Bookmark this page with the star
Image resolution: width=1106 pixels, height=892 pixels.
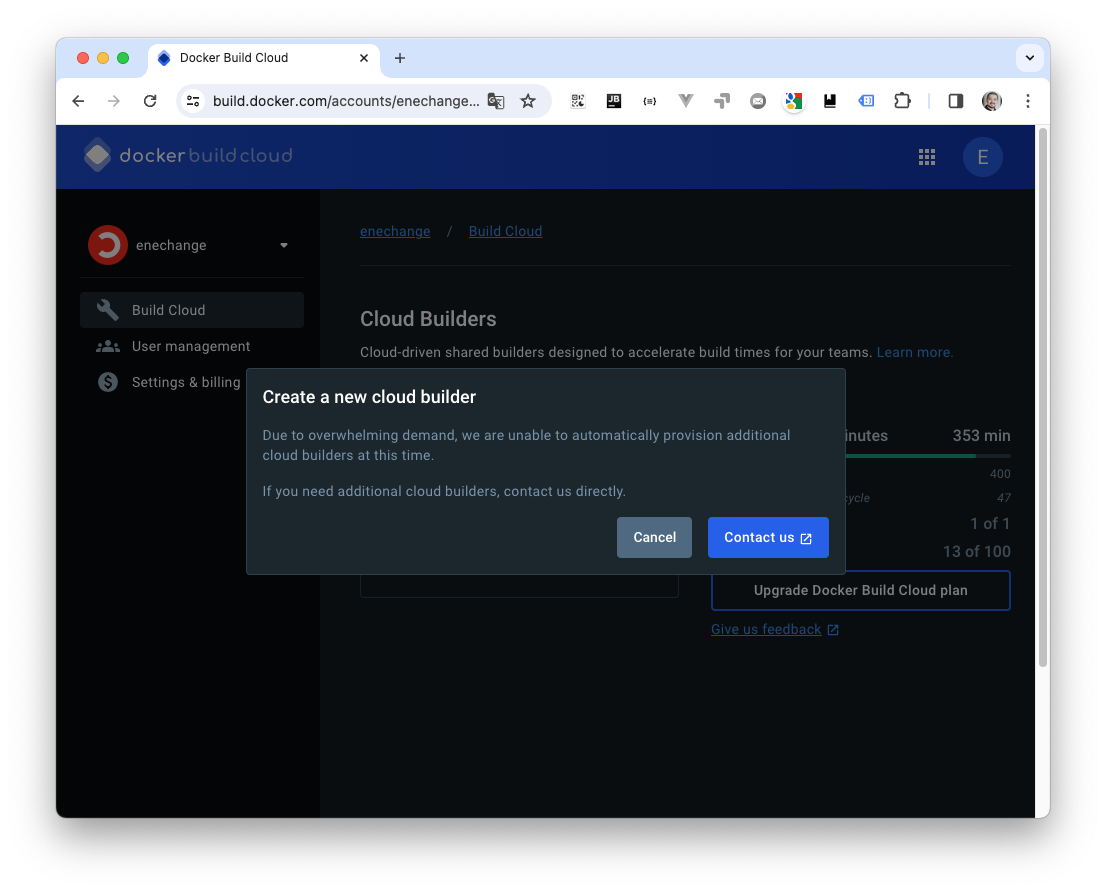point(528,101)
